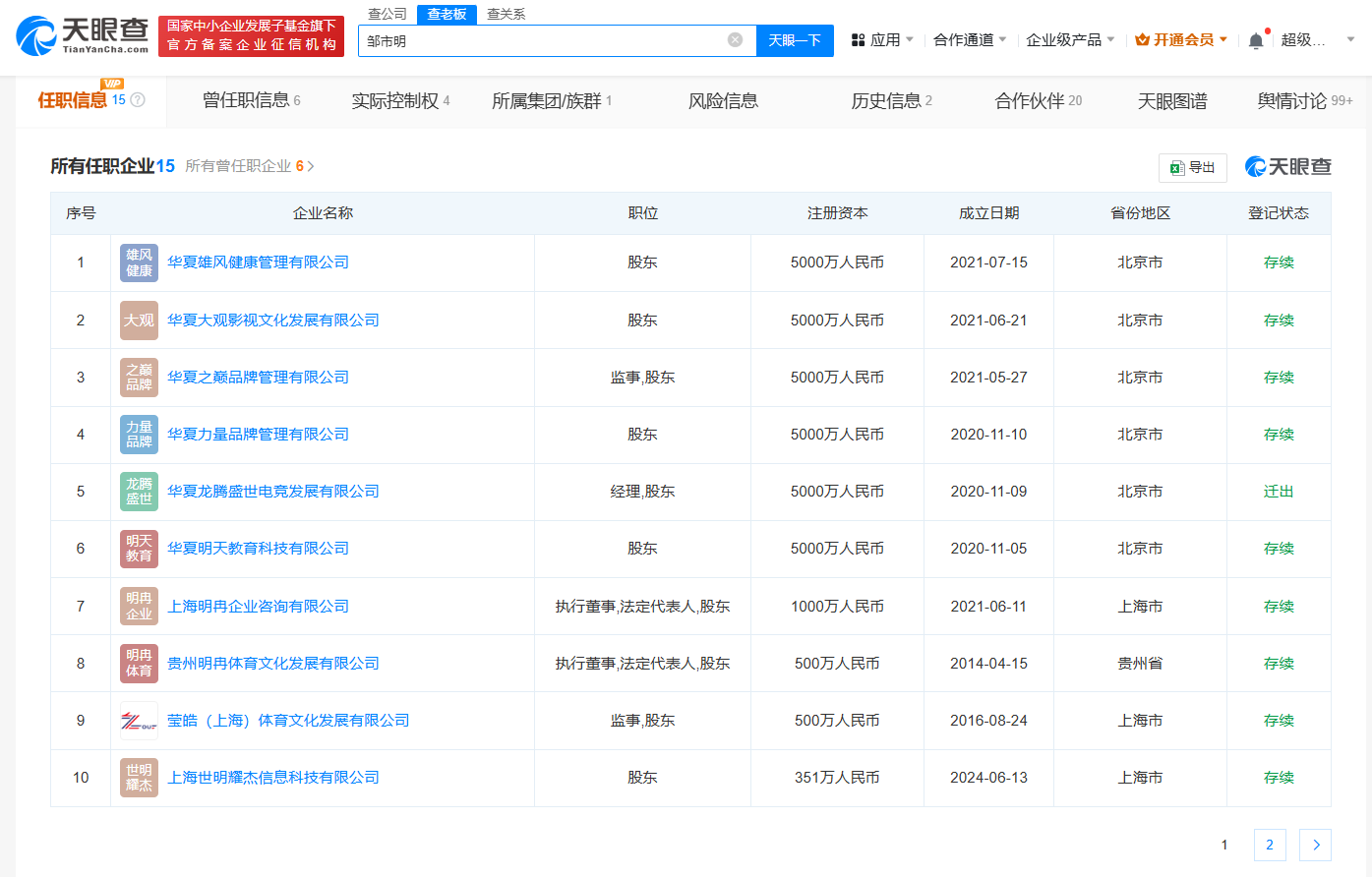Click the 世明耀杰 company logo
This screenshot has height=877, width=1372.
(x=139, y=777)
